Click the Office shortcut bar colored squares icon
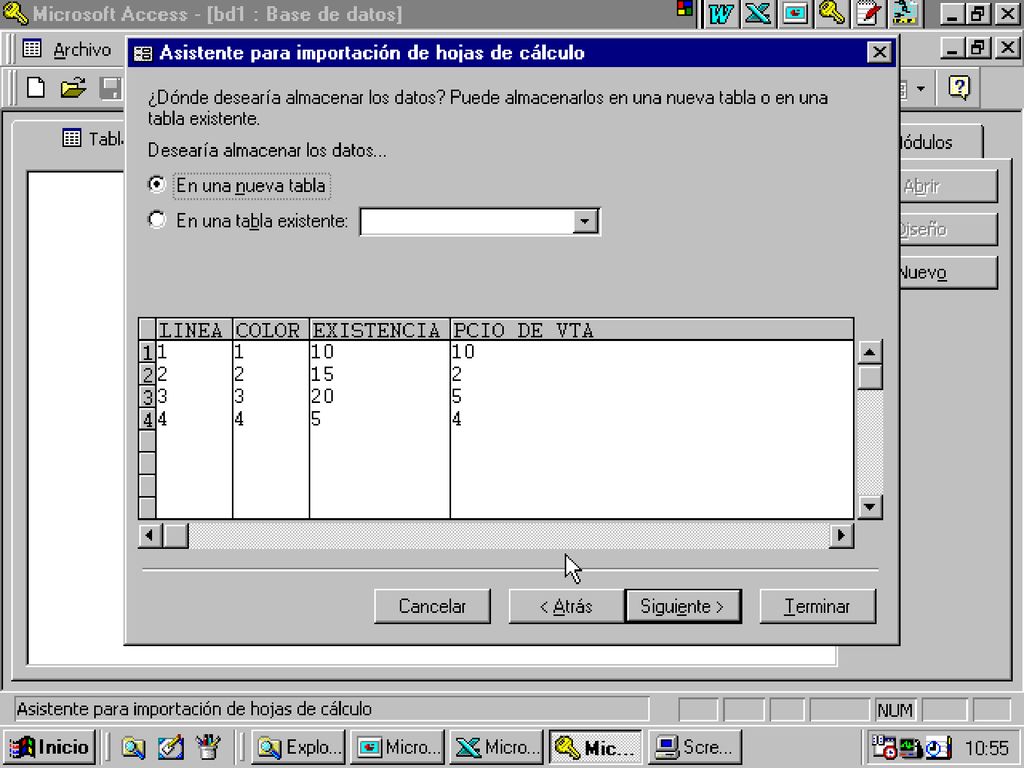This screenshot has height=768, width=1024. pos(684,8)
